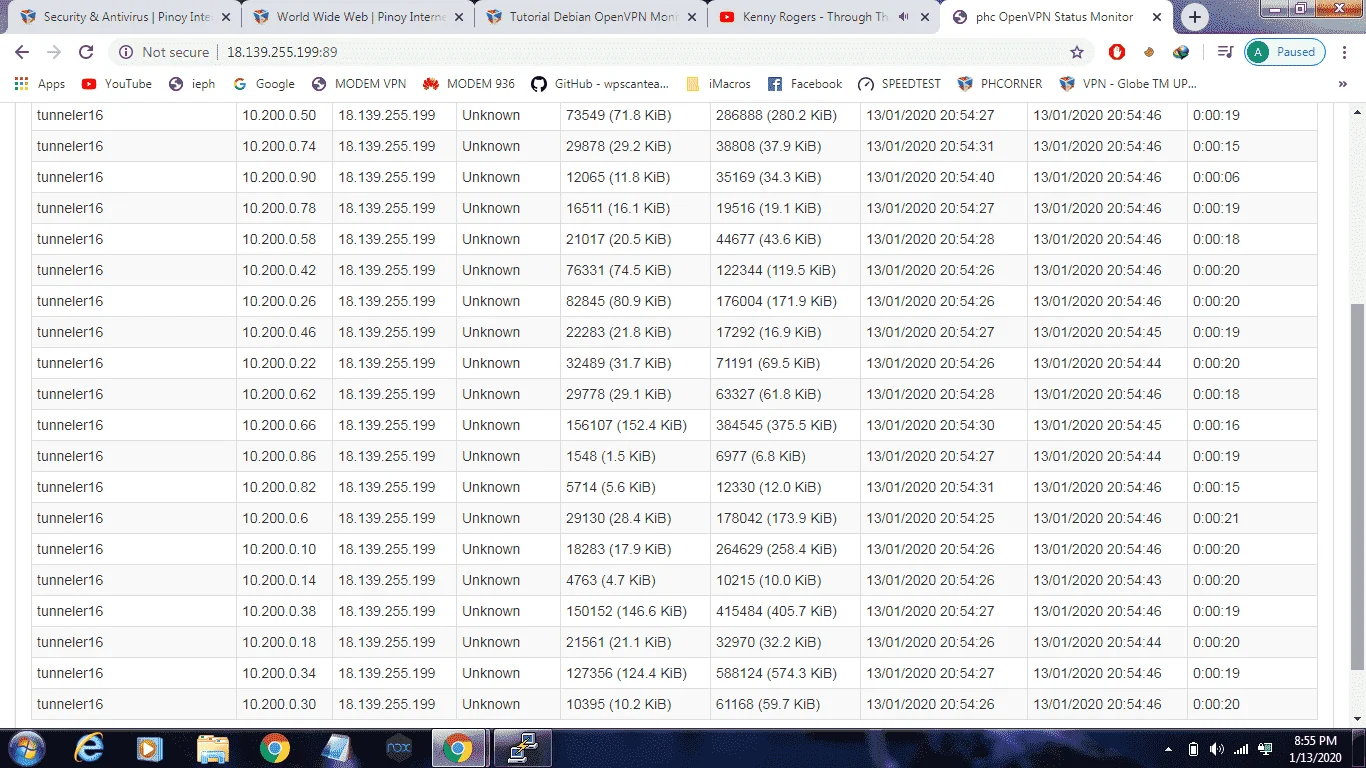This screenshot has height=768, width=1366.
Task: Click bytes sent 588124 (574.3 KiB)
Action: [777, 673]
